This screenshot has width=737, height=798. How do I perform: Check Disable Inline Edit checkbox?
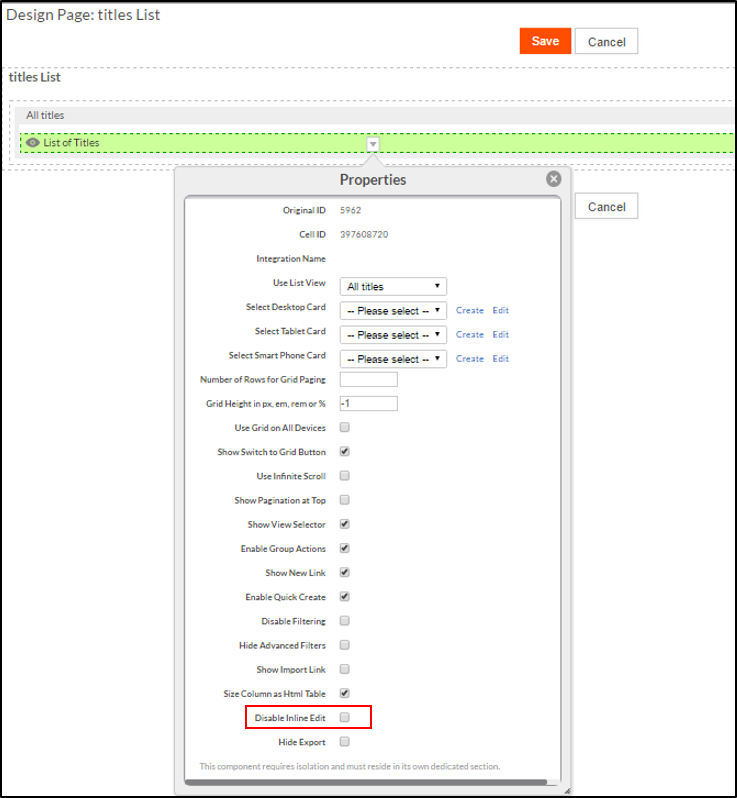[345, 717]
